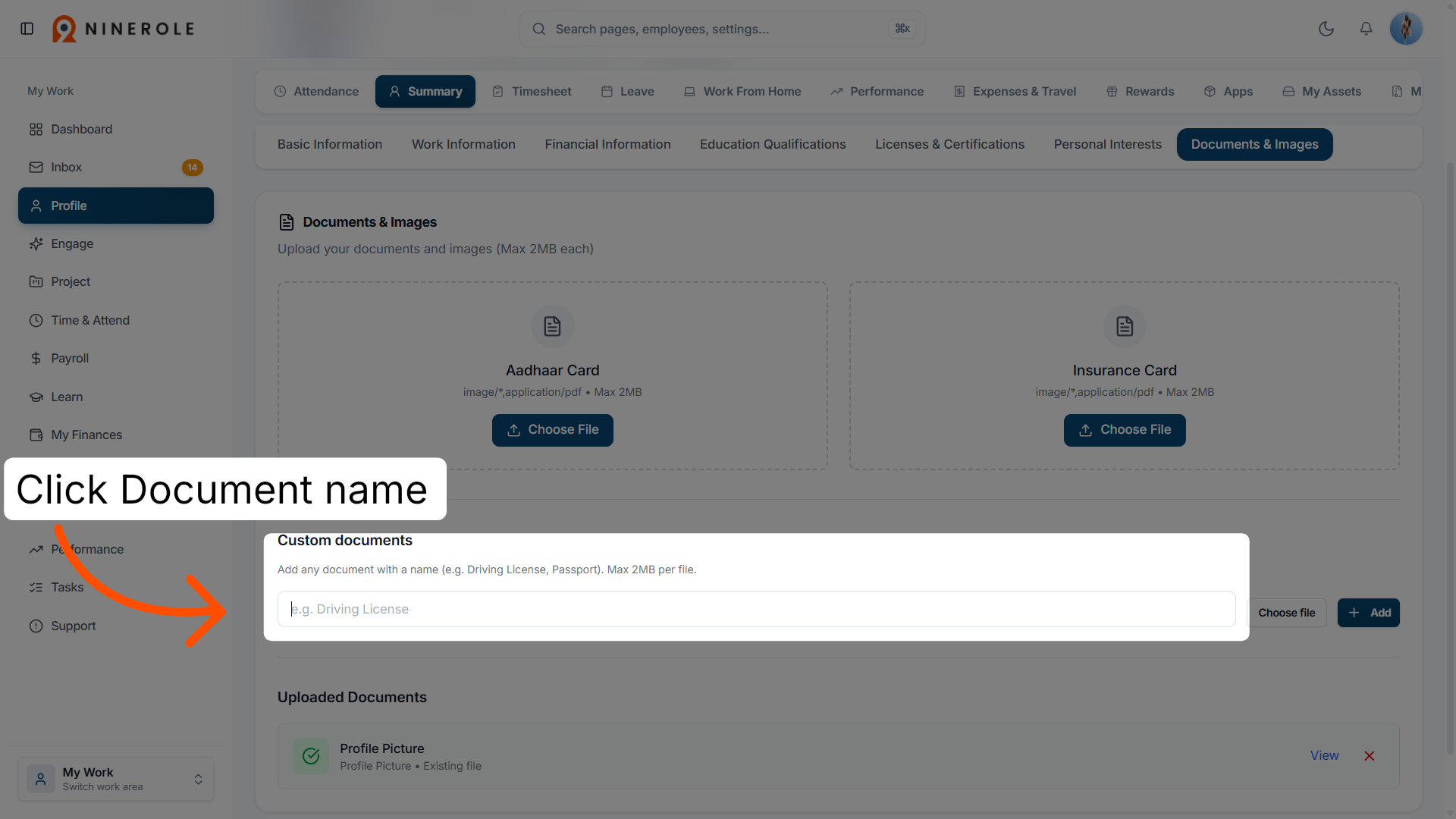Collapse the sidebar with panel toggle icon
The height and width of the screenshot is (819, 1456).
pyautogui.click(x=27, y=29)
